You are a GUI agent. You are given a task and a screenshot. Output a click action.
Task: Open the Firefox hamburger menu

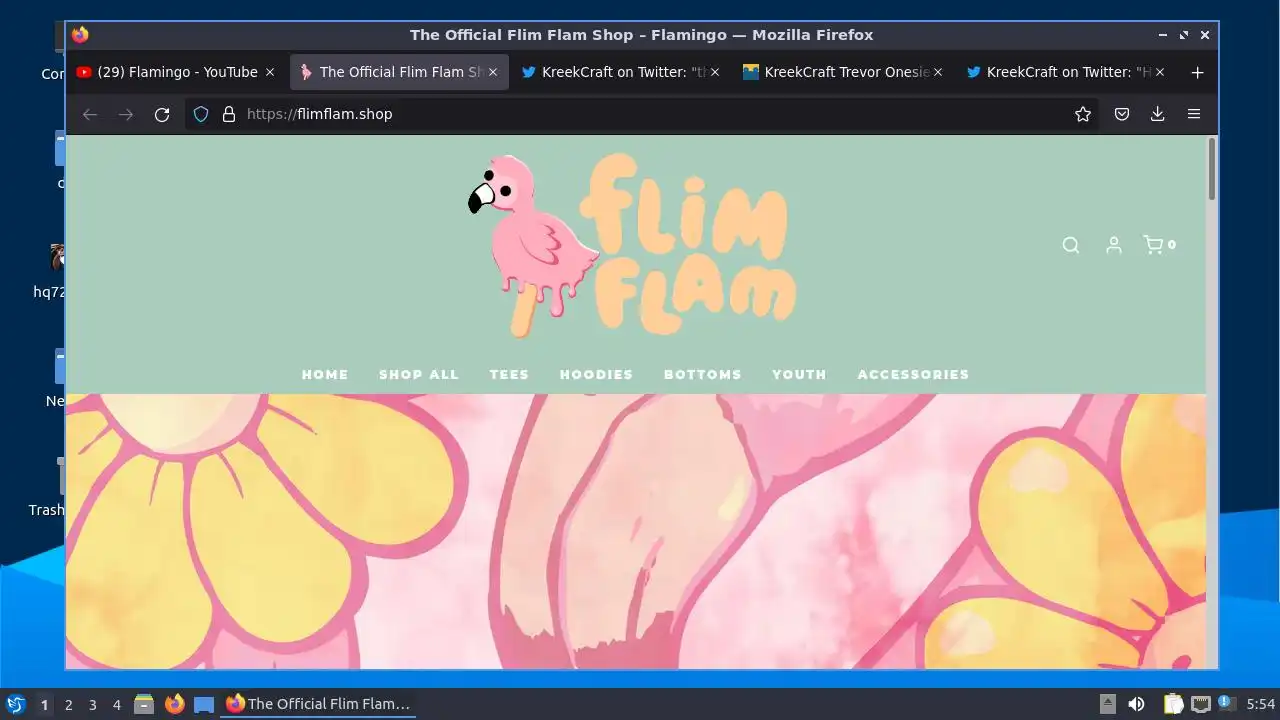tap(1194, 114)
